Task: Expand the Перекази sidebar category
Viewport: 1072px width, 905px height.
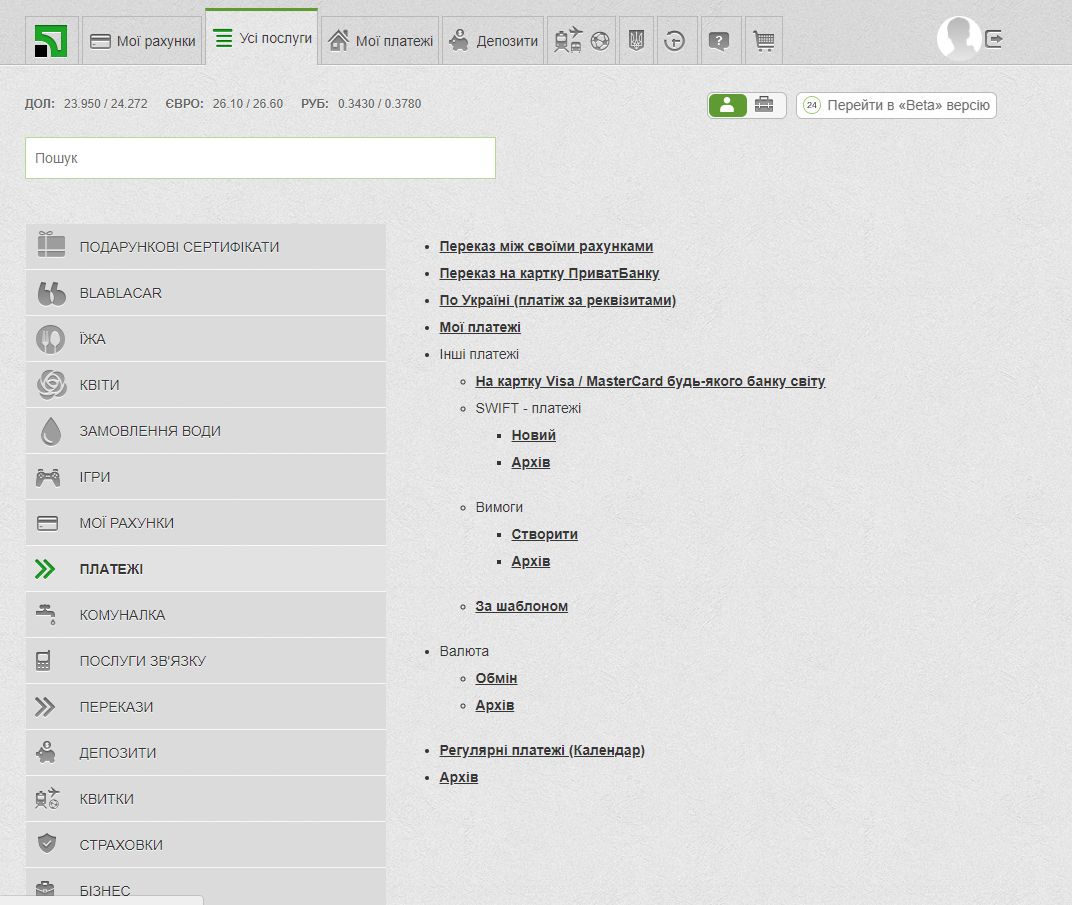Action: point(205,707)
